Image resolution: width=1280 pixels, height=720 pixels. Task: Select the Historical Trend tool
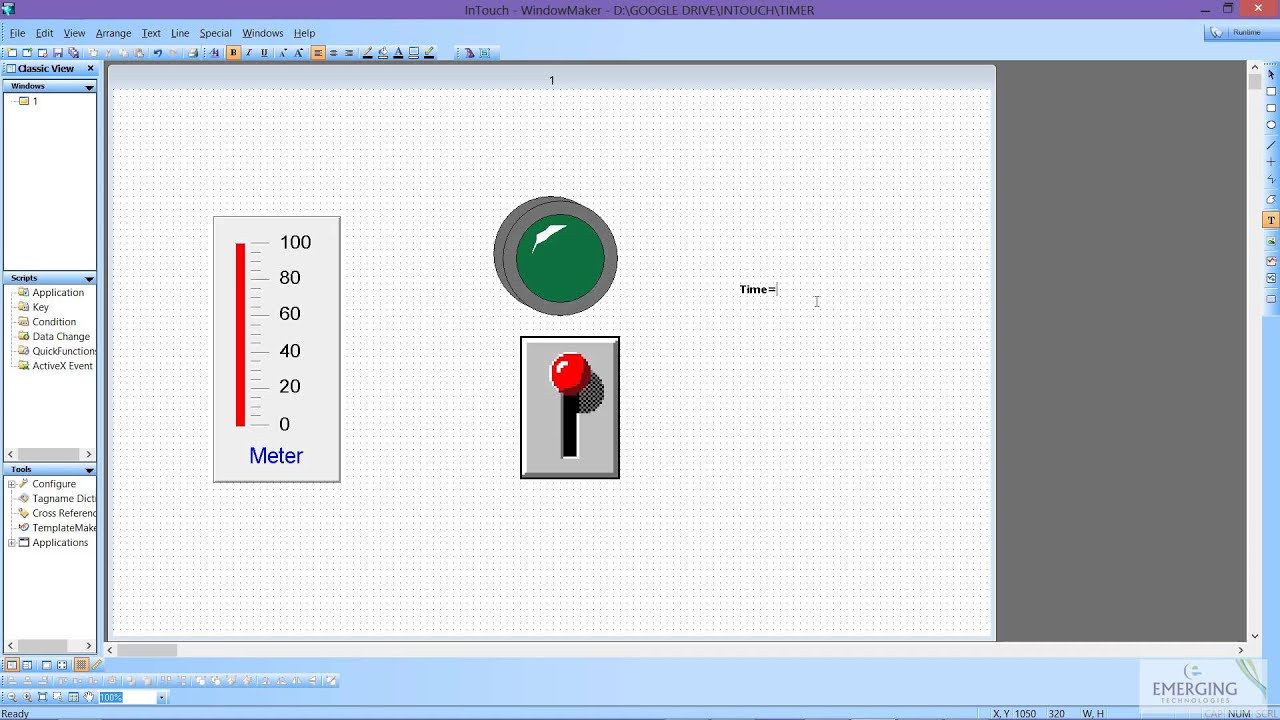click(1271, 278)
